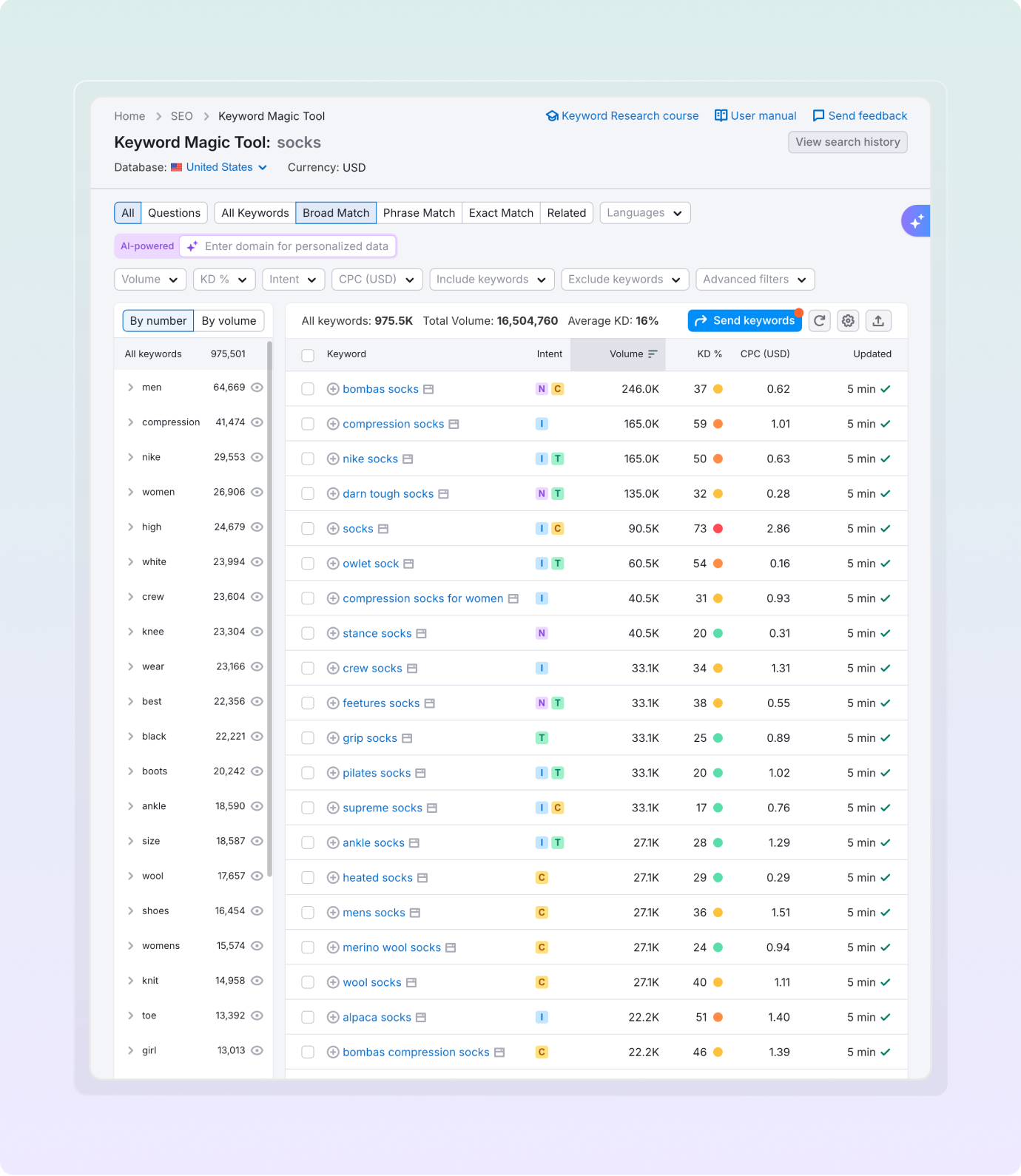This screenshot has width=1021, height=1176.
Task: Sort groups By volume
Action: (229, 321)
